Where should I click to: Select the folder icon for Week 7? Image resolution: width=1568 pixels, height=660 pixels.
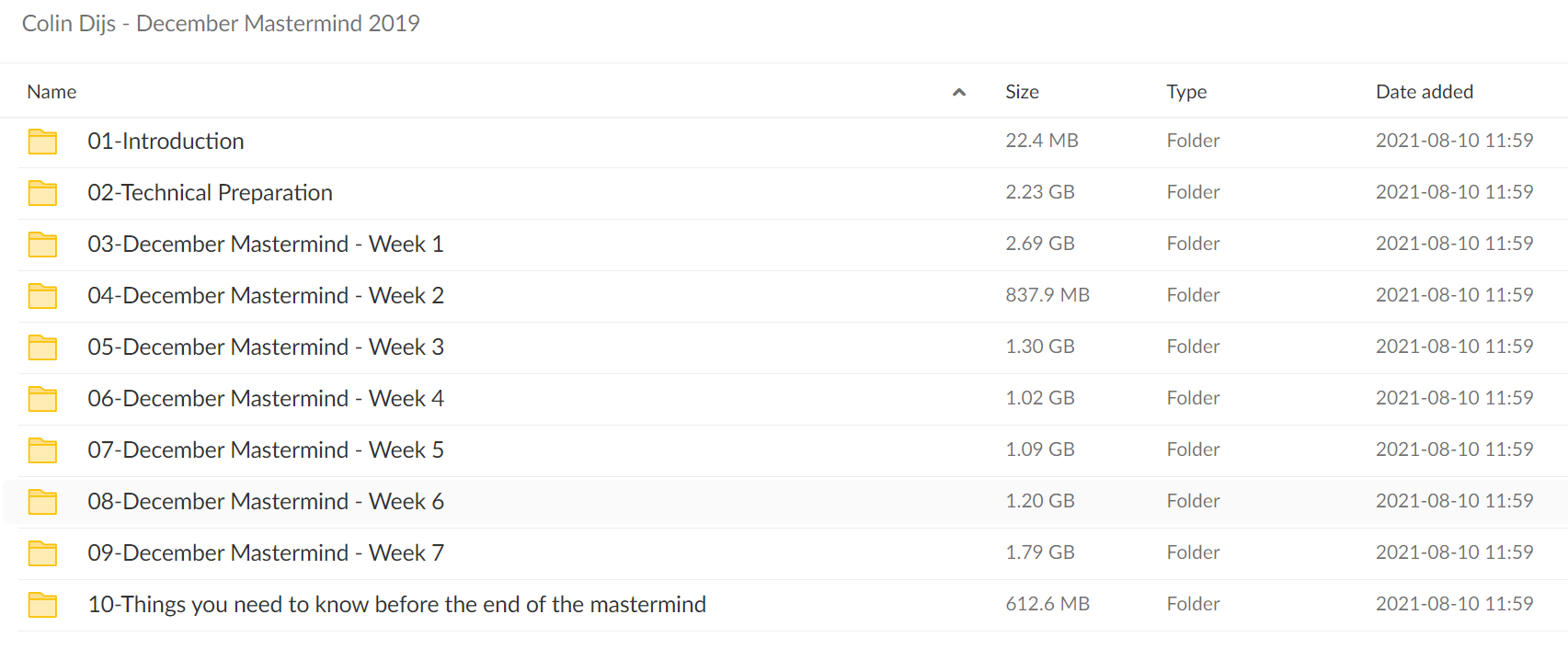[x=42, y=553]
